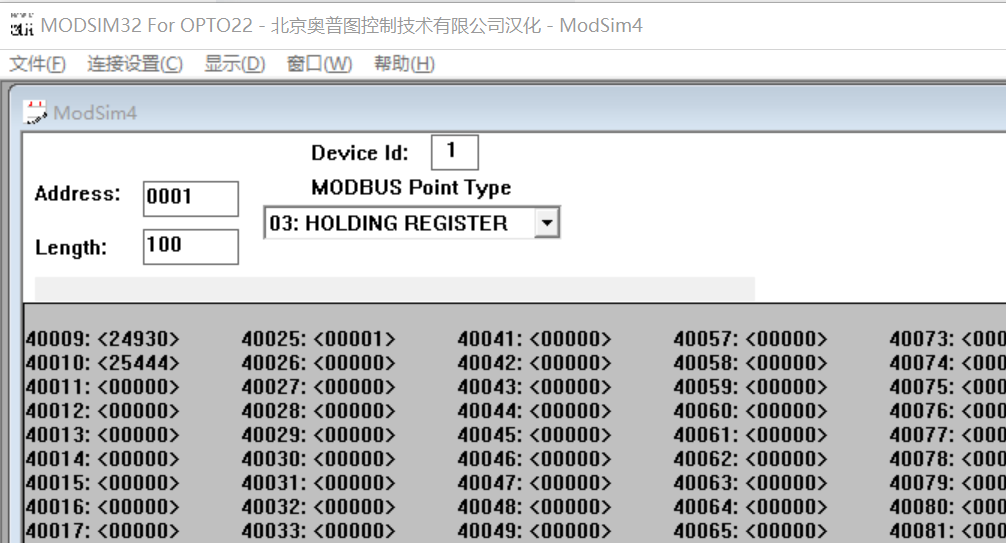
Task: Select the 03: HOLDING REGISTER combo box
Action: point(412,223)
